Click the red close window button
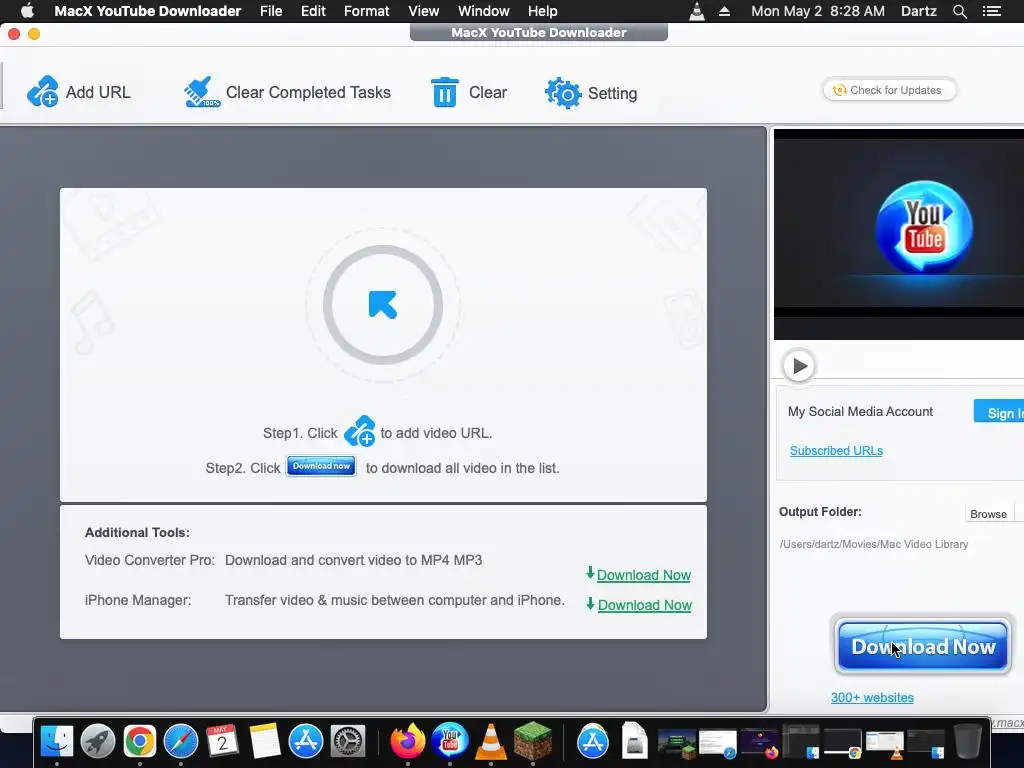The height and width of the screenshot is (768, 1024). [14, 34]
